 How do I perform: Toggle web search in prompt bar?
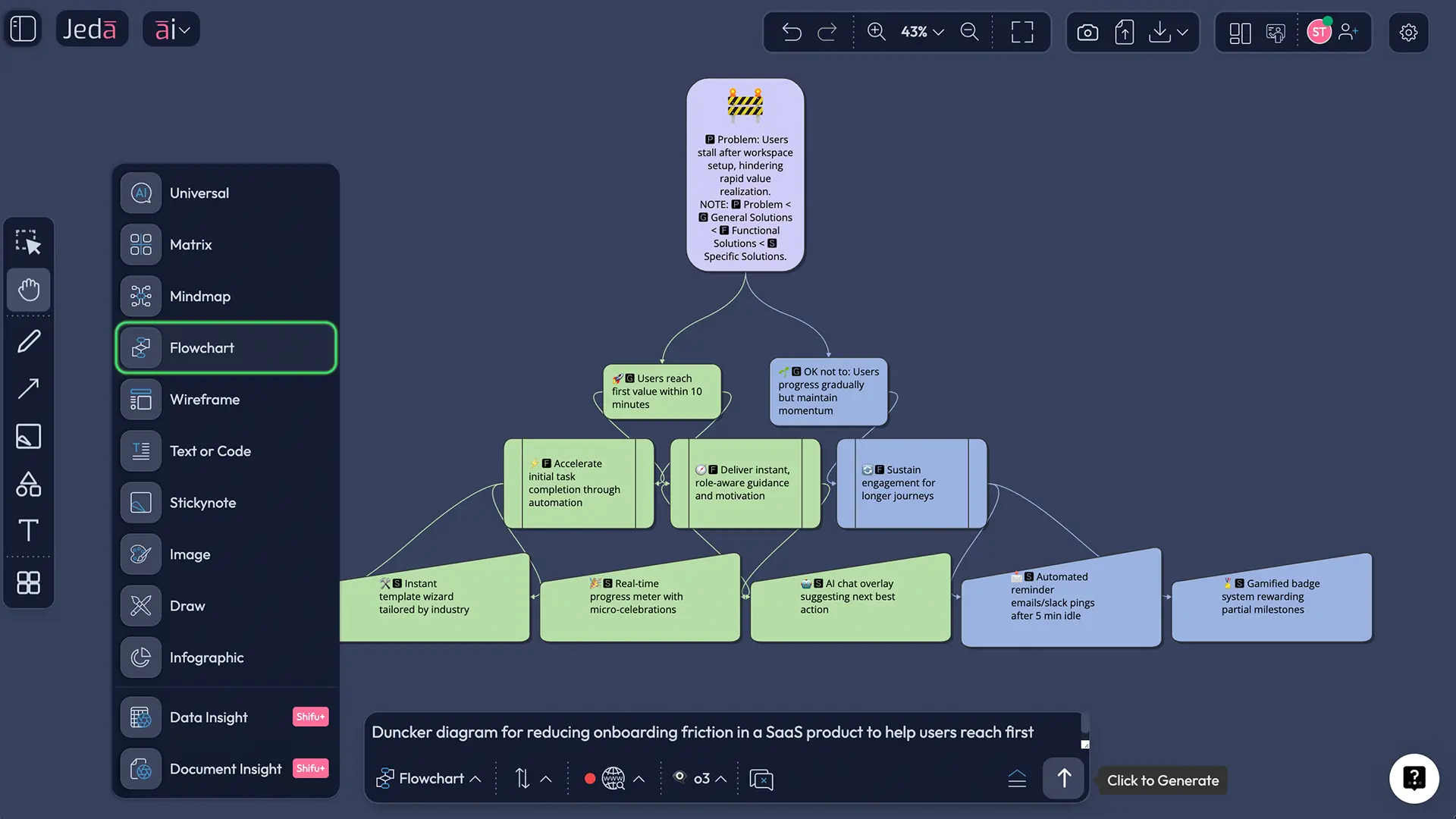[613, 778]
